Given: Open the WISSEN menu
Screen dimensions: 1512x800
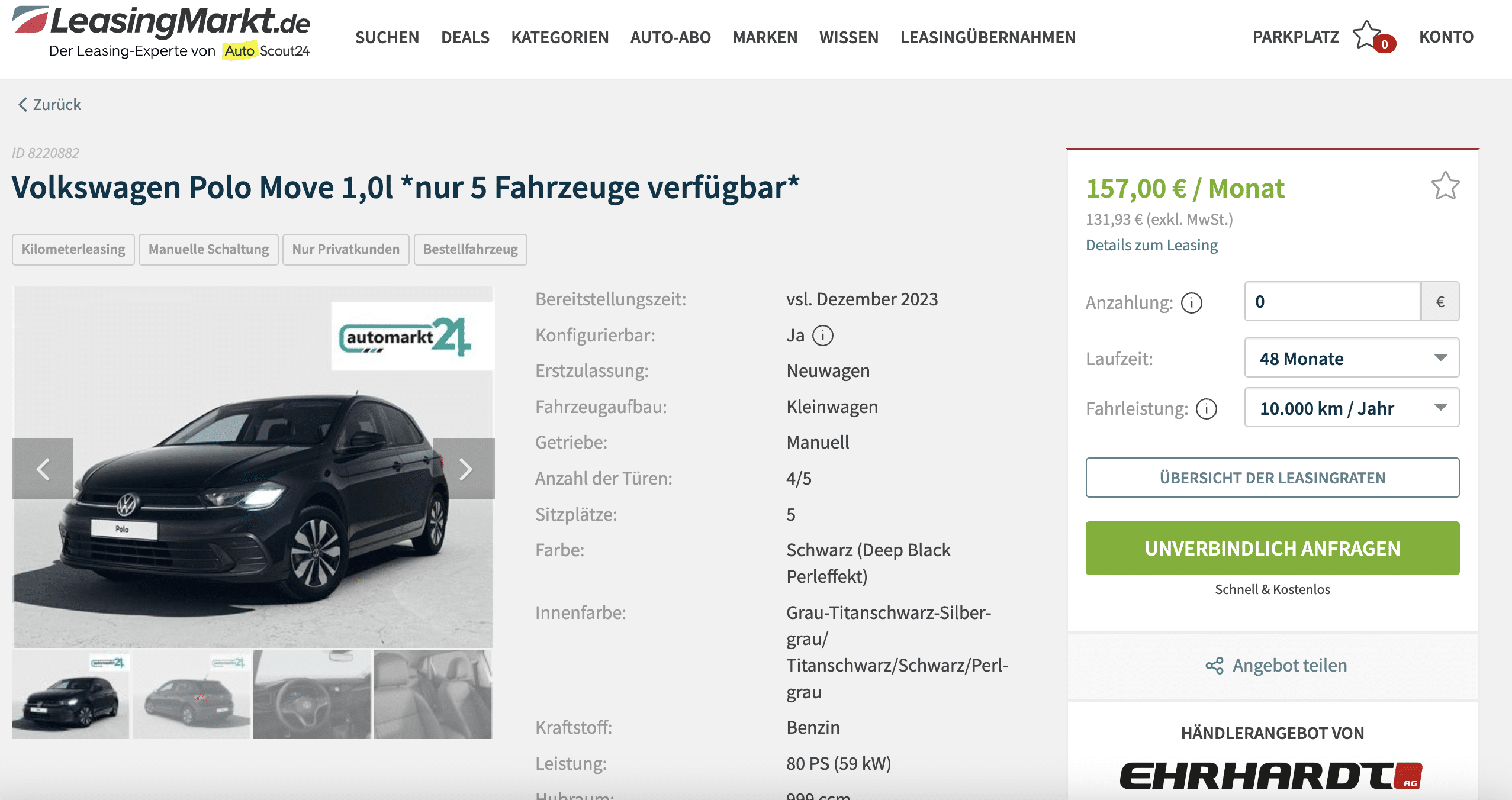Looking at the screenshot, I should pyautogui.click(x=849, y=37).
